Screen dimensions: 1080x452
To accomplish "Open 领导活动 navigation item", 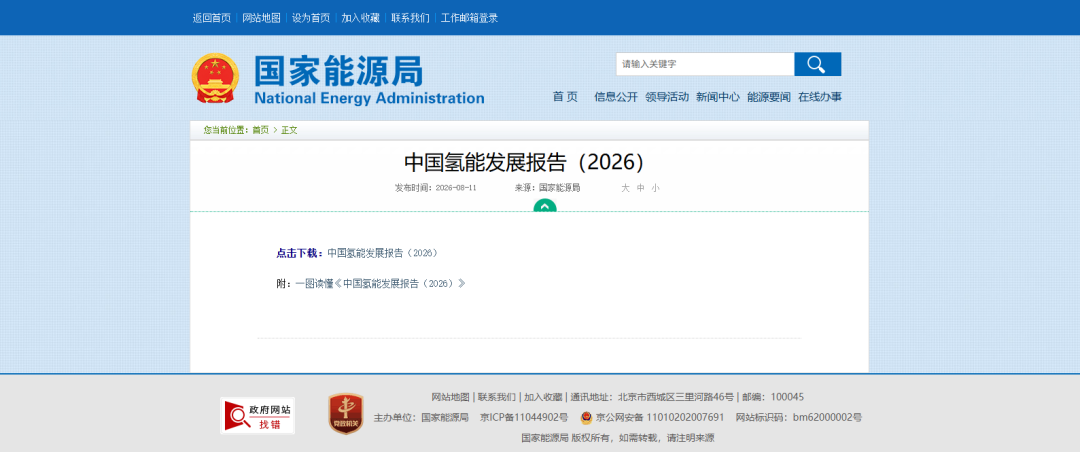I will 667,97.
